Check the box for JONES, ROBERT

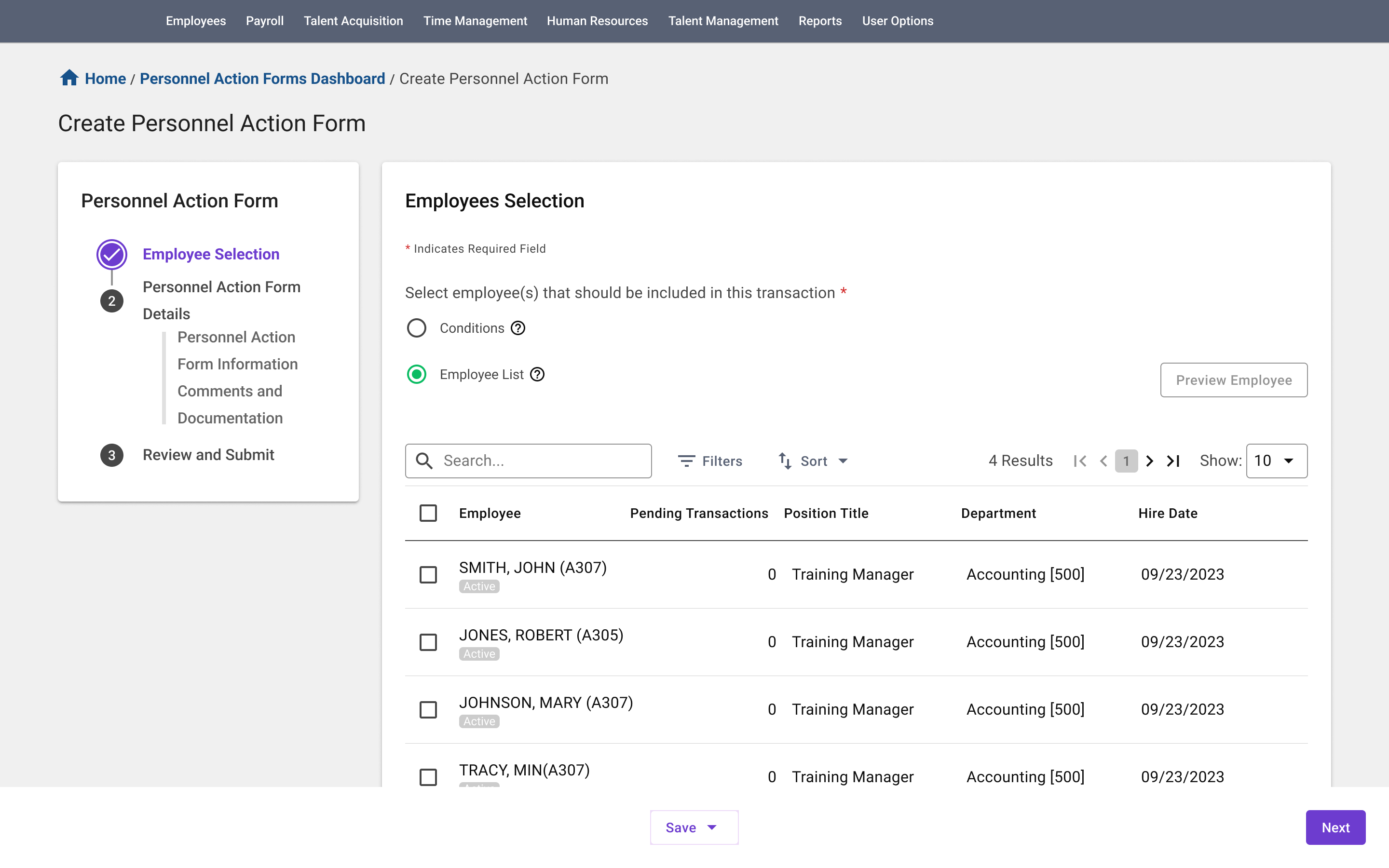[428, 642]
